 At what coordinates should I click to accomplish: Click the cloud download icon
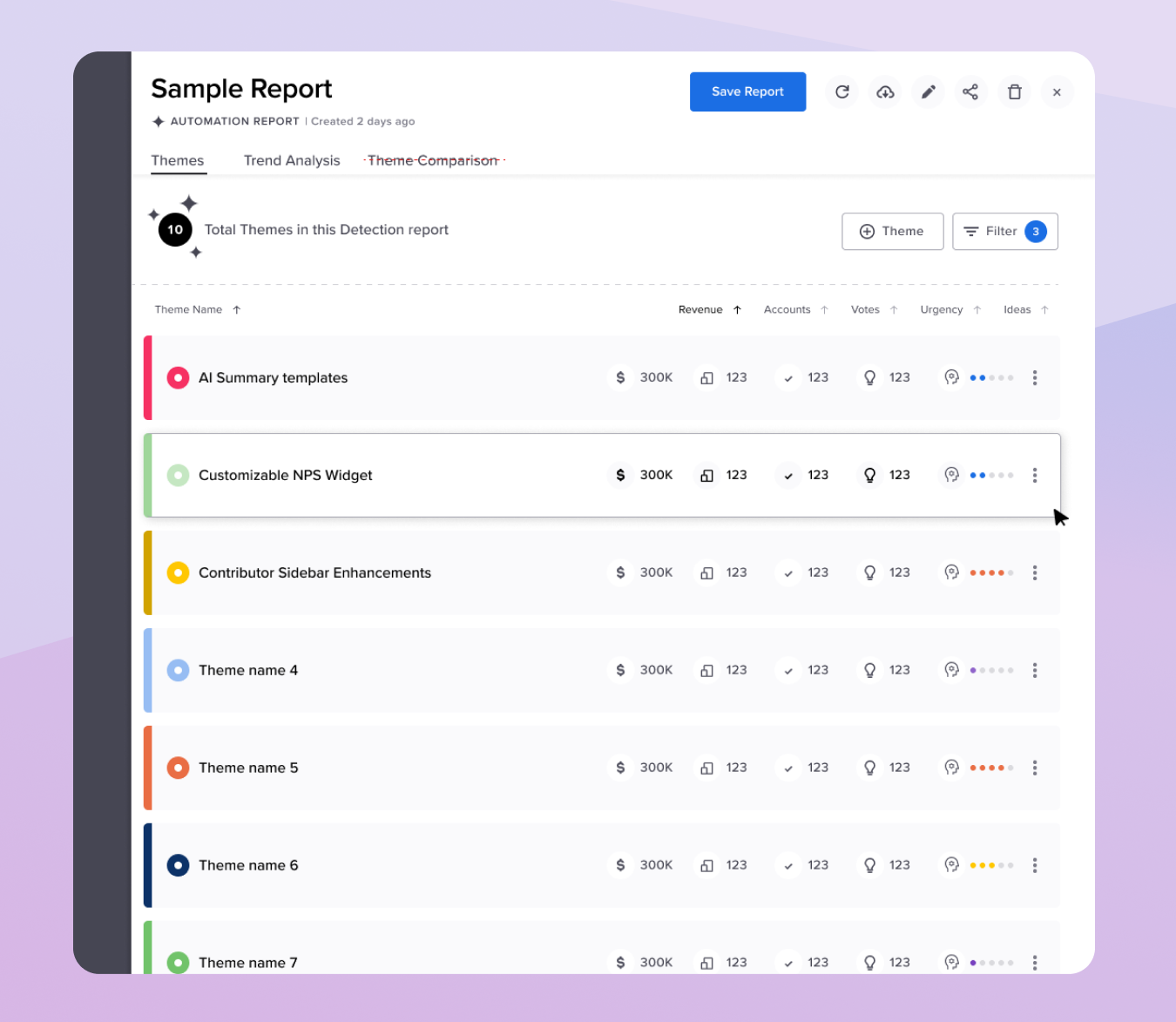click(885, 91)
